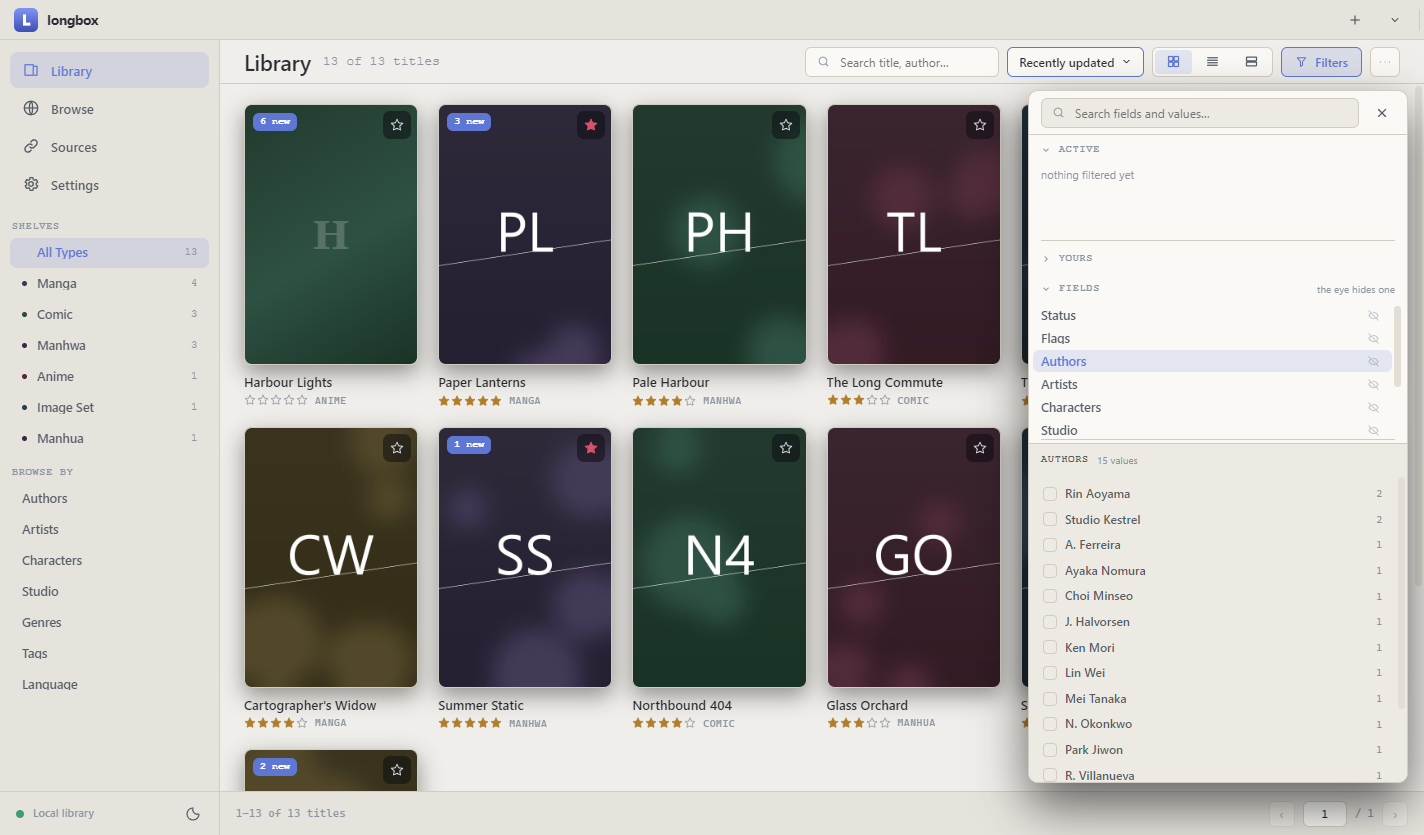Viewport: 1424px width, 835px height.
Task: Open Settings from the sidebar
Action: [110, 185]
